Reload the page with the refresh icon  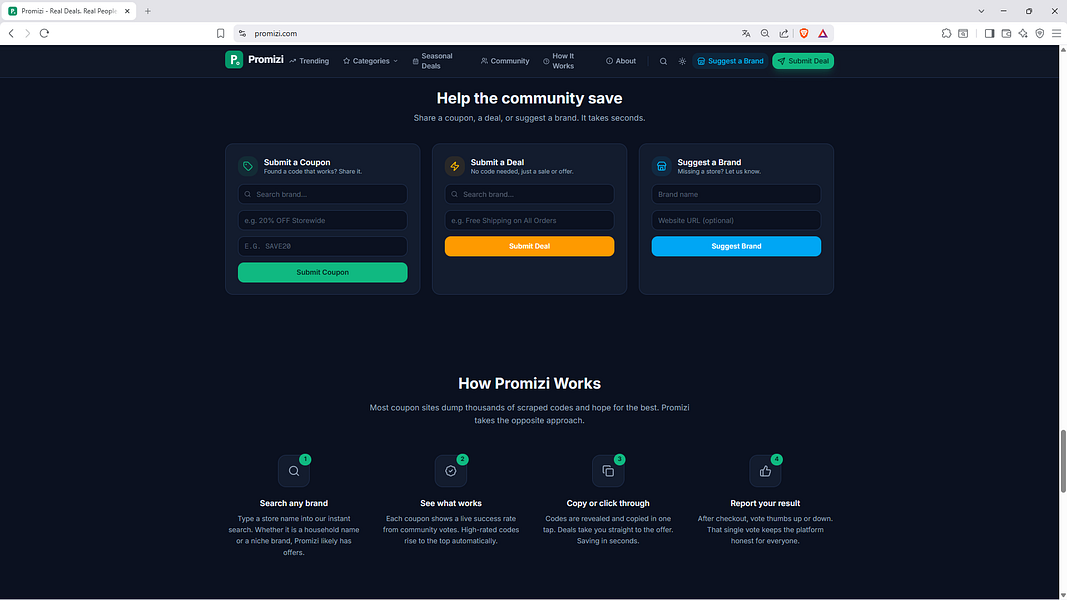point(44,33)
